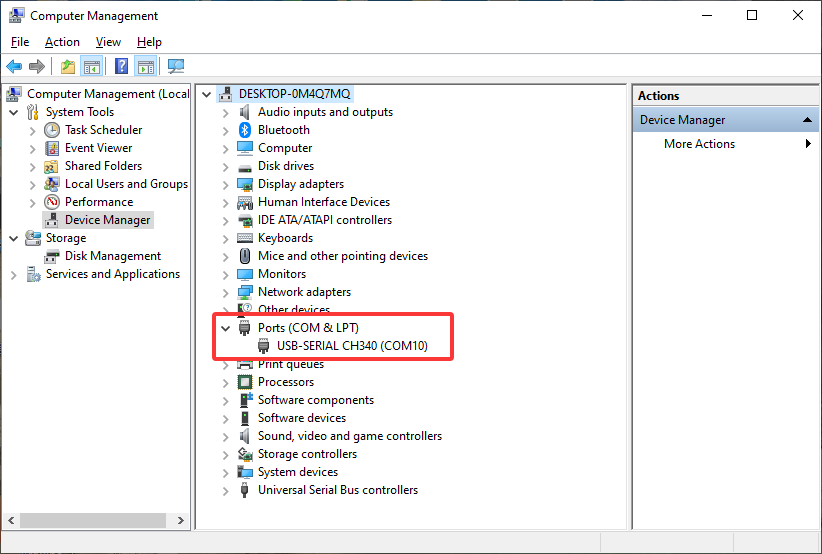This screenshot has width=822, height=554.
Task: Expand the Monitors node
Action: pos(225,275)
